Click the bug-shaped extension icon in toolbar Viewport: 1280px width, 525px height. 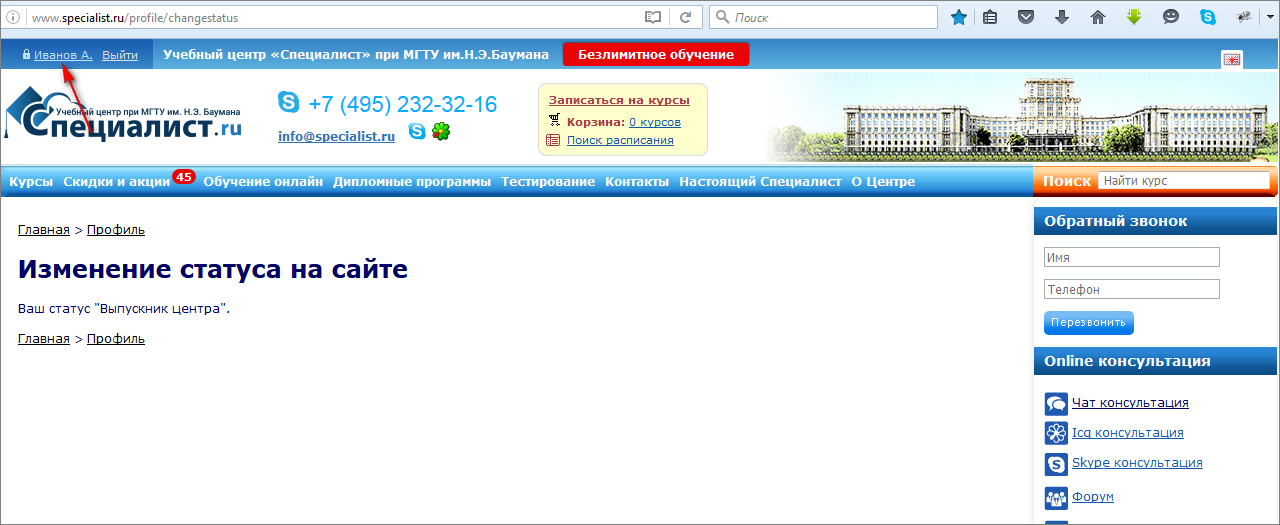point(1244,17)
